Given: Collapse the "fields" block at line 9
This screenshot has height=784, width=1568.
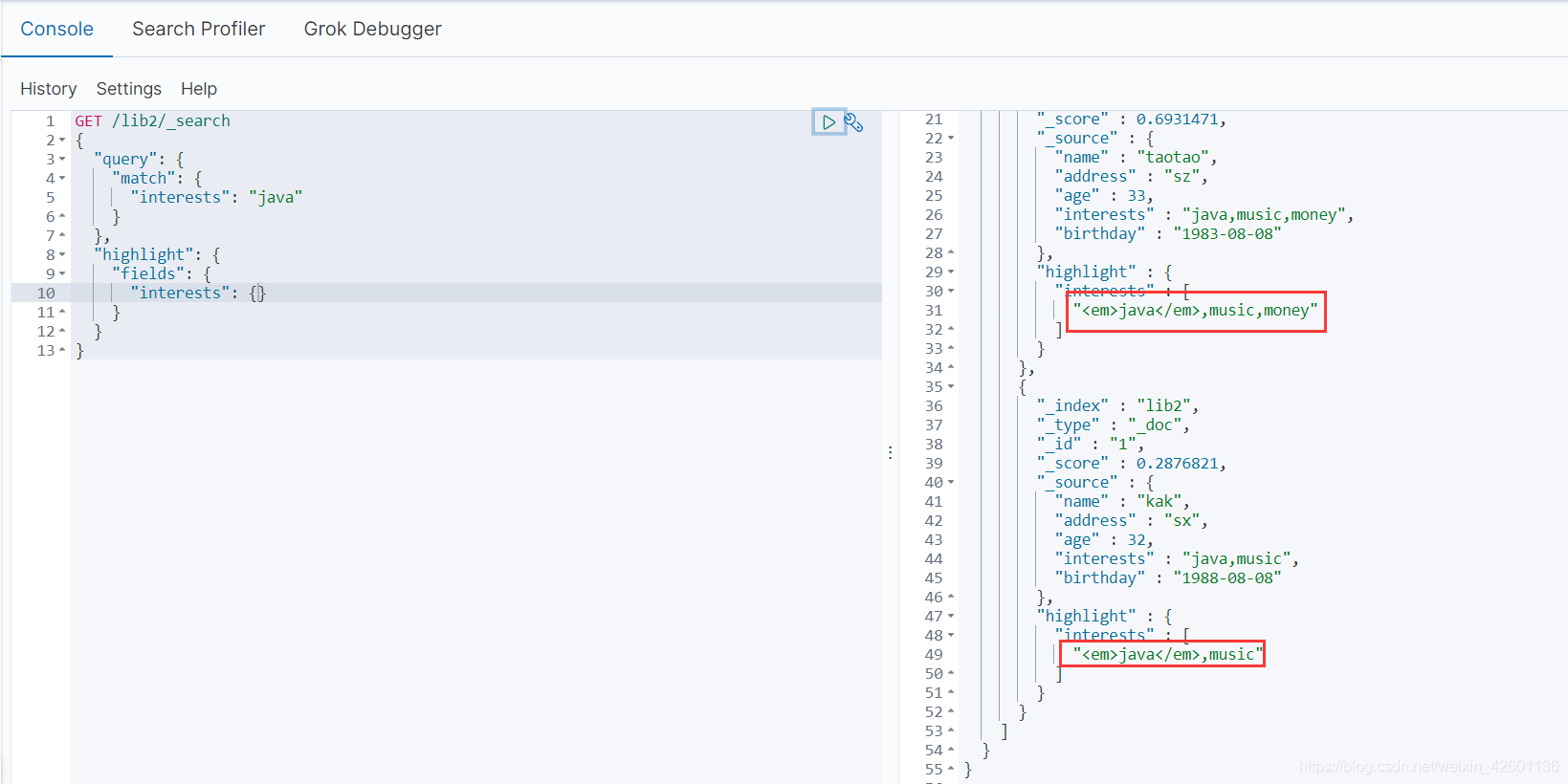Looking at the screenshot, I should click(x=62, y=274).
